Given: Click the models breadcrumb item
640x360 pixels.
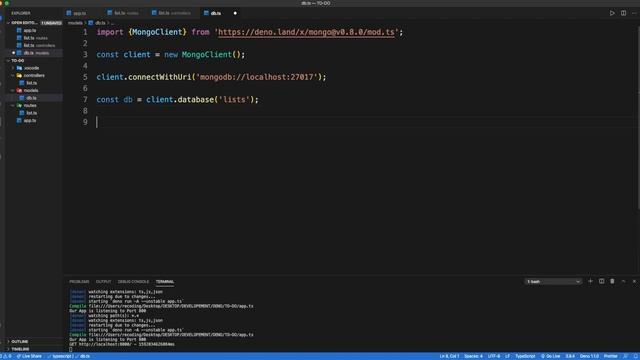Looking at the screenshot, I should [75, 23].
